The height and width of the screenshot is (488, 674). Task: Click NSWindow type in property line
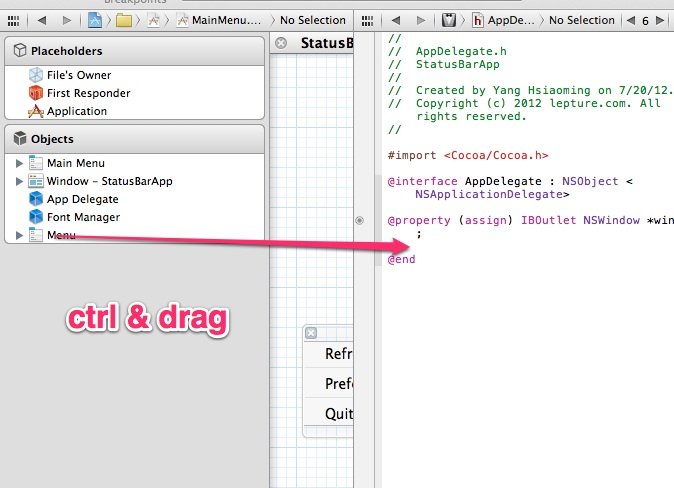point(611,220)
